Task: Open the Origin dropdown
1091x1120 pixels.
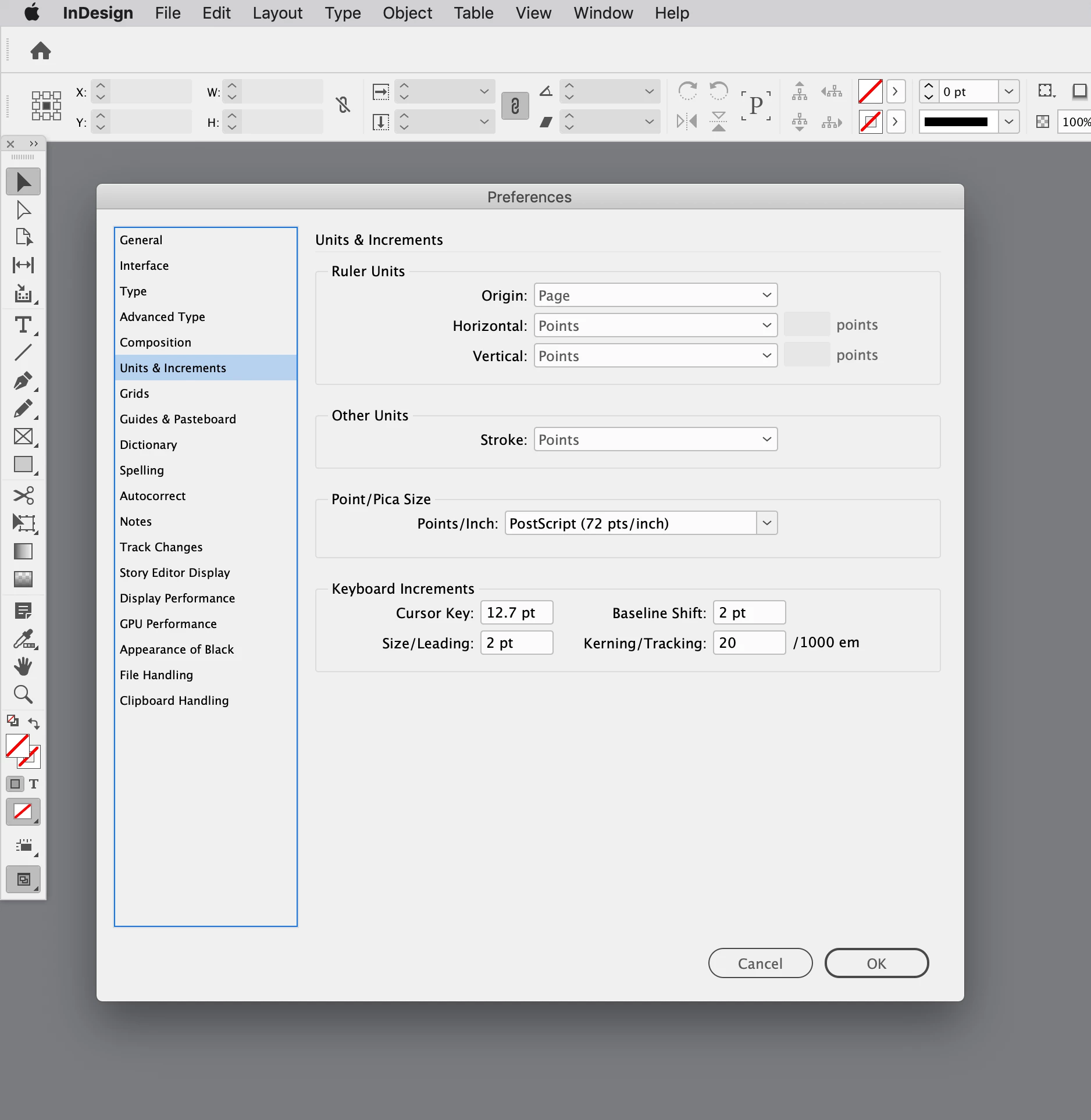Action: (x=655, y=295)
